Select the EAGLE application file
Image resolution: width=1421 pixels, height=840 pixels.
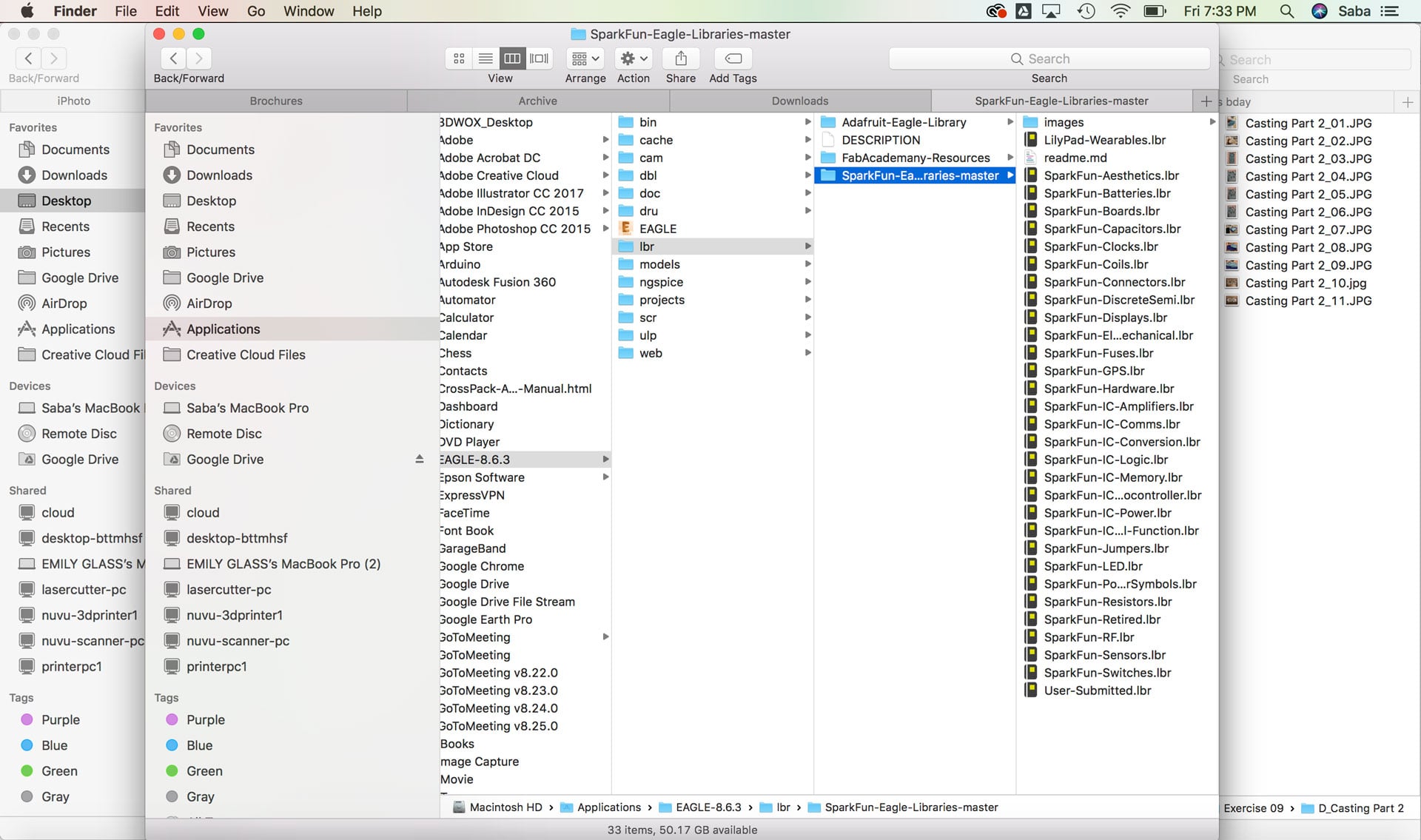point(657,229)
